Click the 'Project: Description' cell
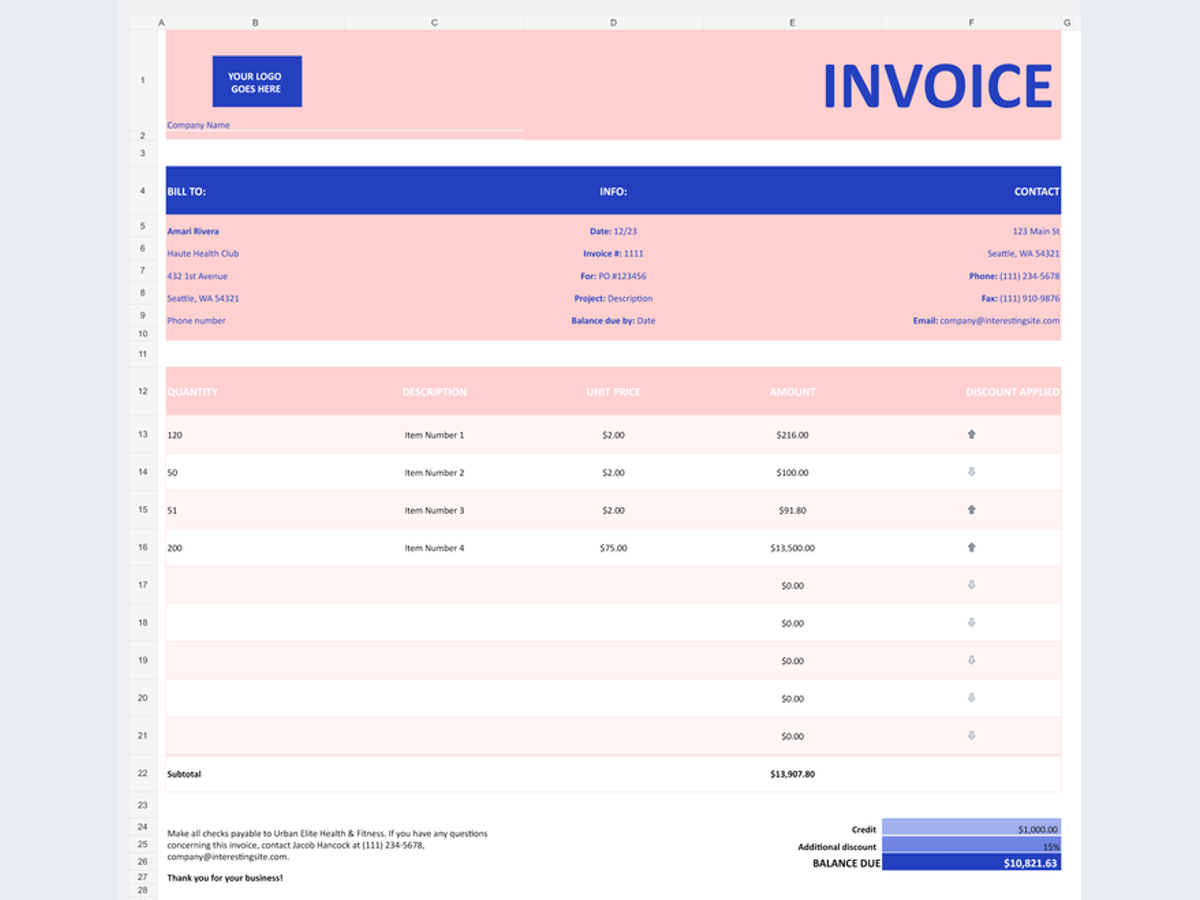 (x=613, y=298)
